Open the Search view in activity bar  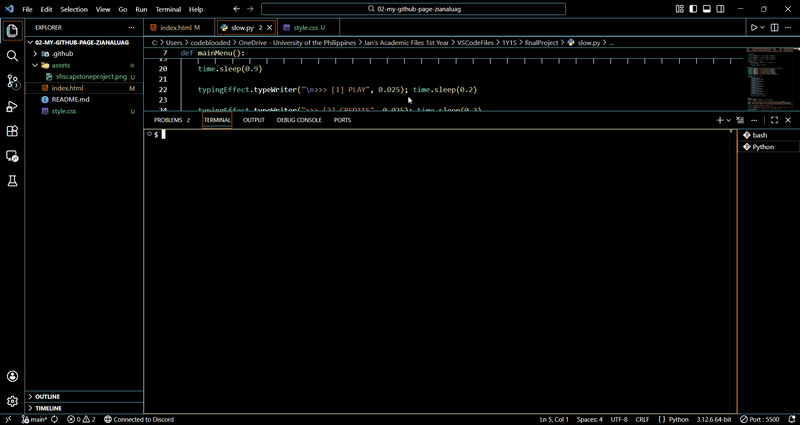click(13, 56)
